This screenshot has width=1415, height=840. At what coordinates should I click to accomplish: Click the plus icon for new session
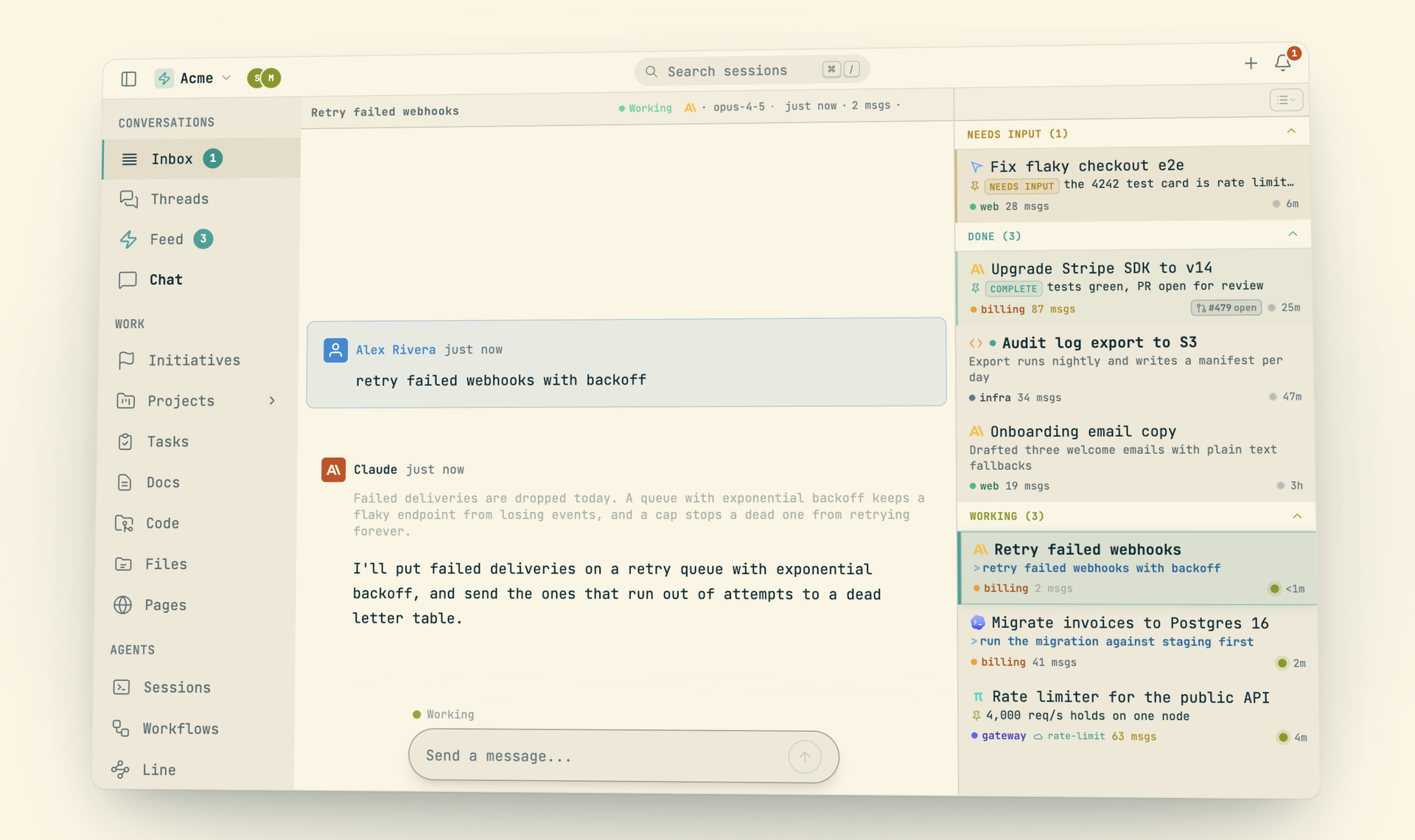(1251, 64)
